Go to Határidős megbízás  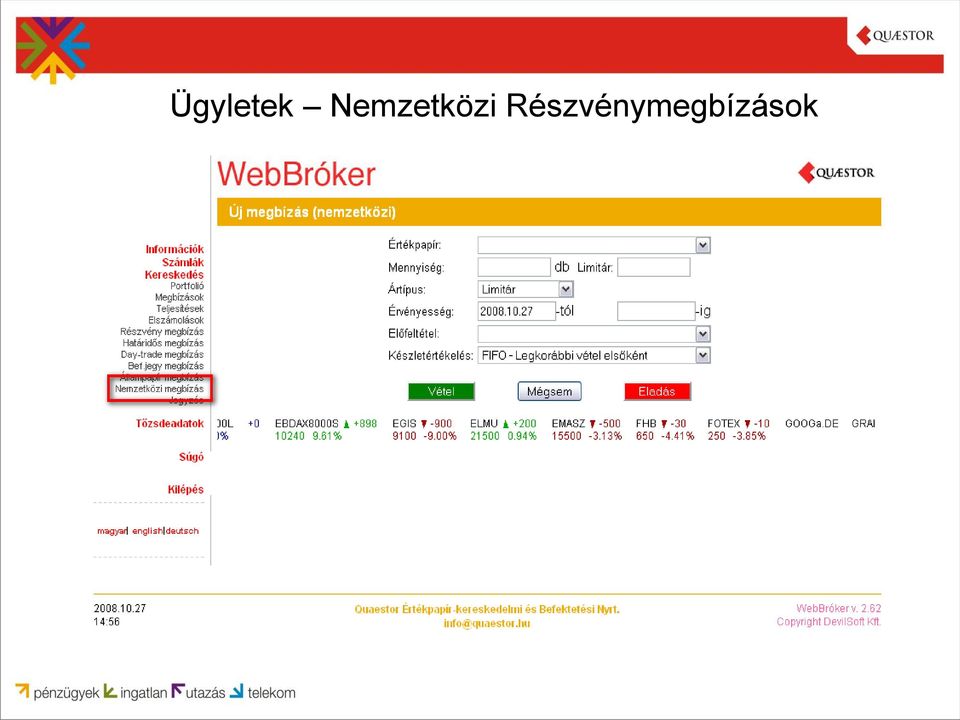click(x=163, y=343)
